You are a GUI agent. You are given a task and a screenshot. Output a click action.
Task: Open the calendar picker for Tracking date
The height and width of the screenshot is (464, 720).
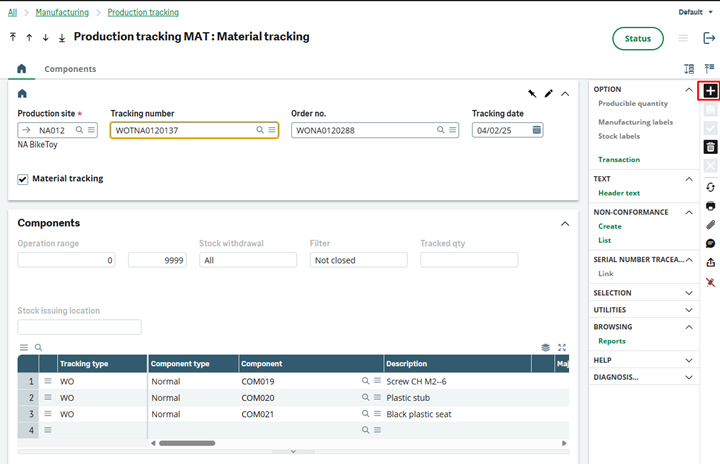point(537,130)
